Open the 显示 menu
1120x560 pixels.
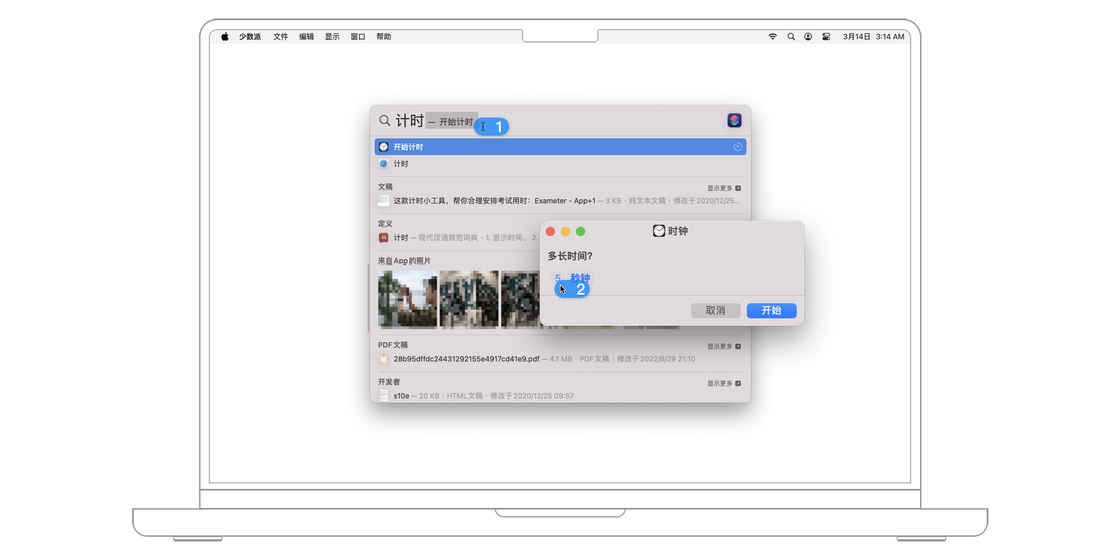tap(332, 36)
